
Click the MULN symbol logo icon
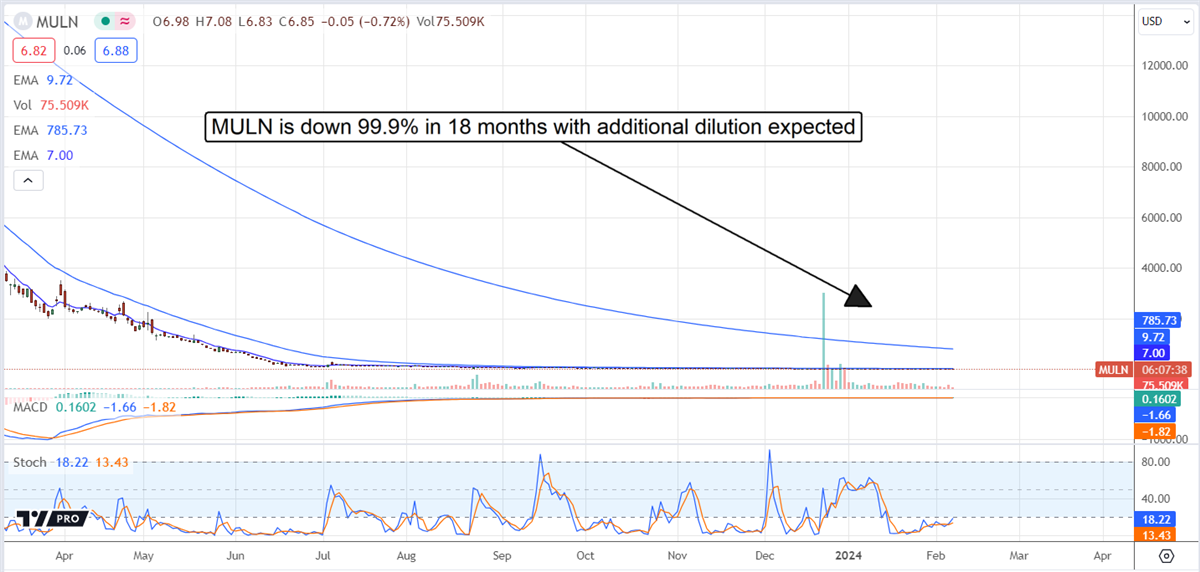pyautogui.click(x=23, y=21)
